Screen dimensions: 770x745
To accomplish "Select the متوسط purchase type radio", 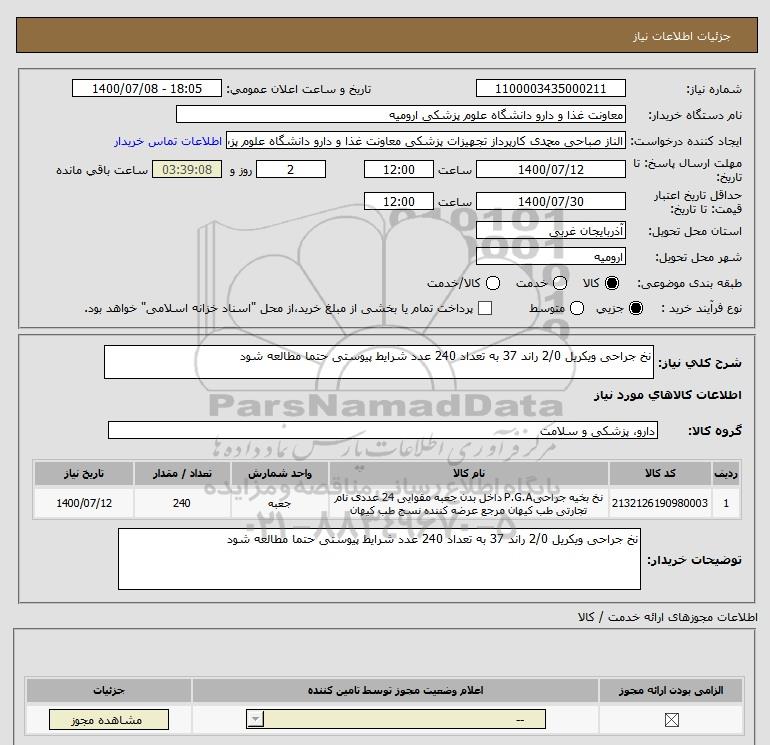I will 577,308.
